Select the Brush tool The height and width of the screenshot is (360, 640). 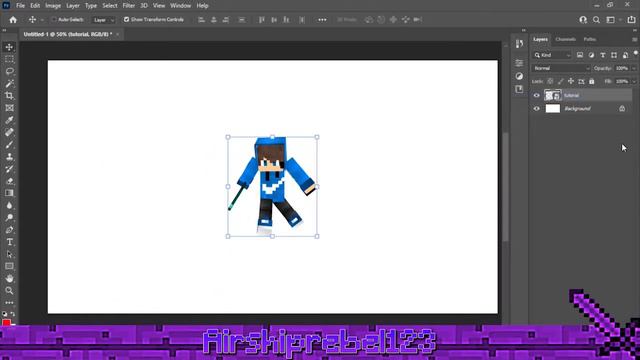[x=9, y=144]
